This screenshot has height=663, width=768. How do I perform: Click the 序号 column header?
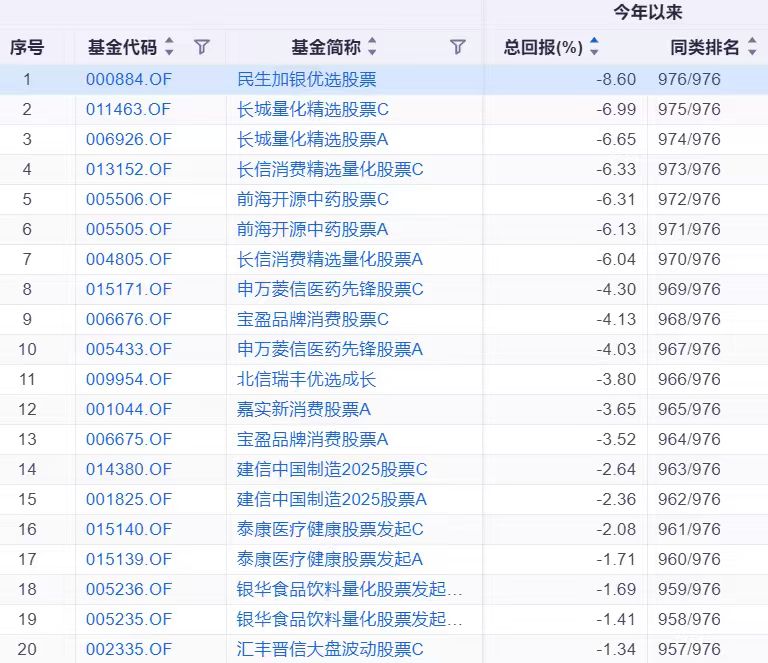tap(27, 47)
